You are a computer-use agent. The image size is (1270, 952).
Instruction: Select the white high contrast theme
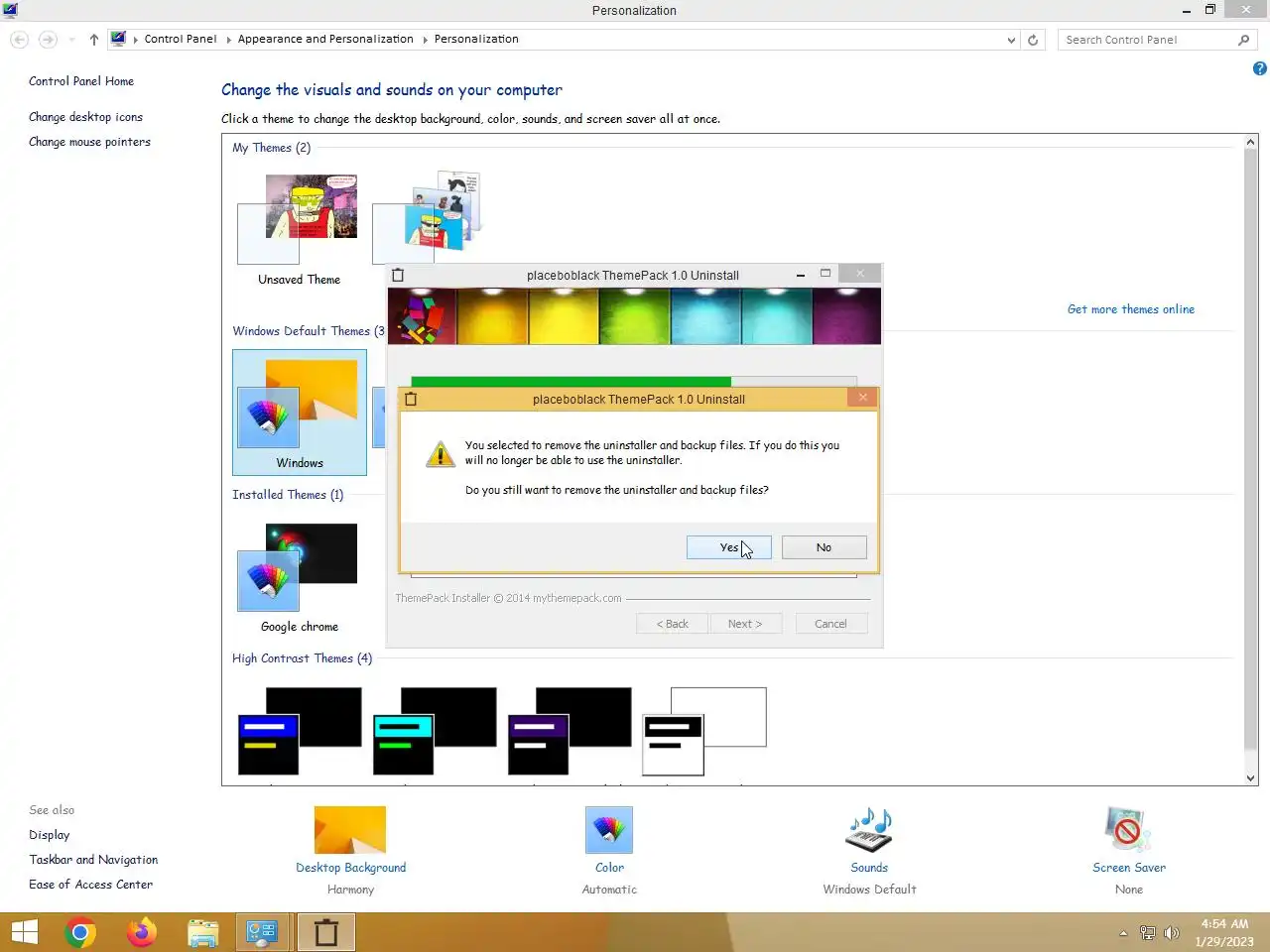[704, 732]
